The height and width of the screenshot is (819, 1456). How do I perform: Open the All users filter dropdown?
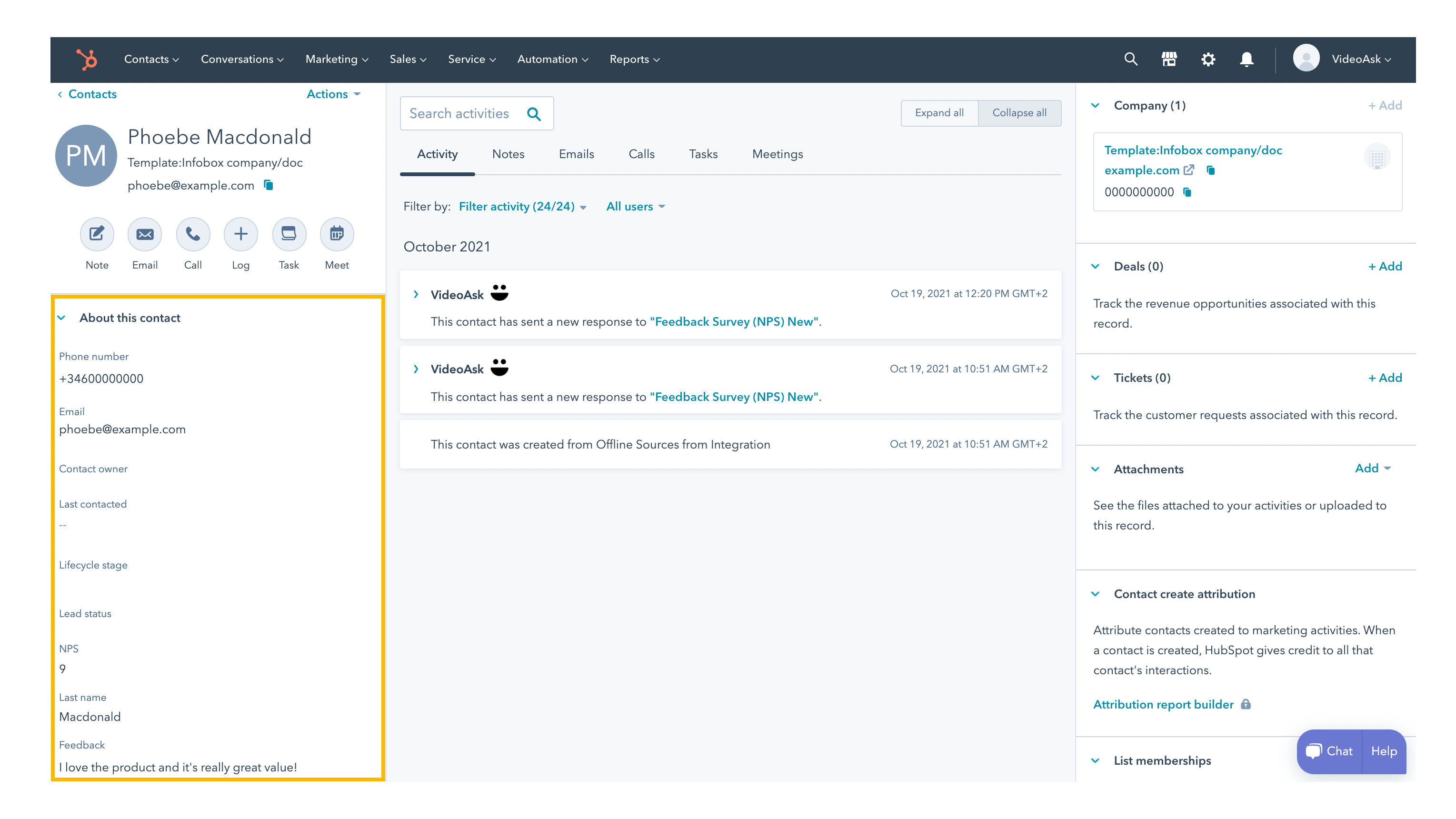click(635, 207)
